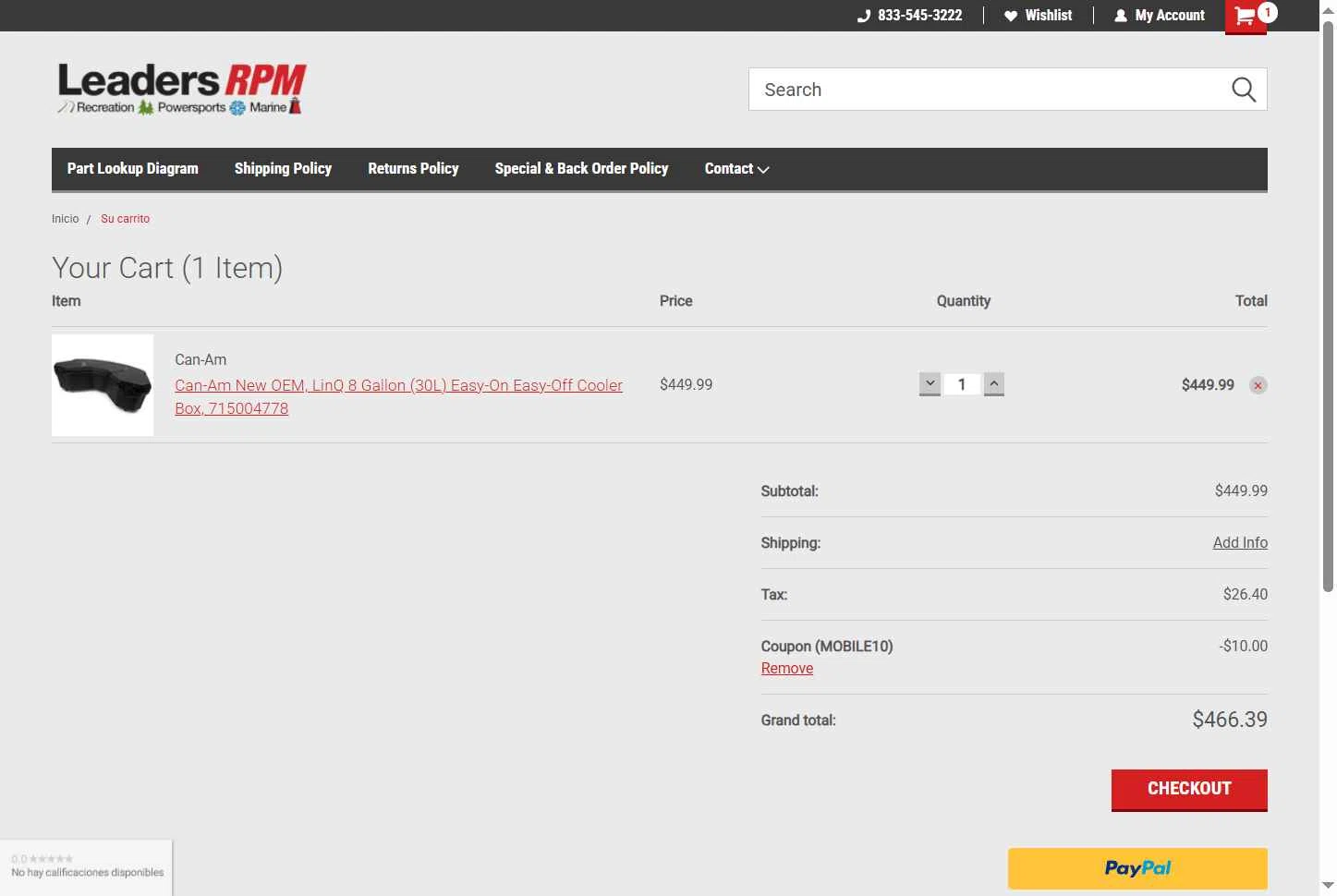Image resolution: width=1337 pixels, height=896 pixels.
Task: Go to Inicio breadcrumb
Action: (66, 219)
